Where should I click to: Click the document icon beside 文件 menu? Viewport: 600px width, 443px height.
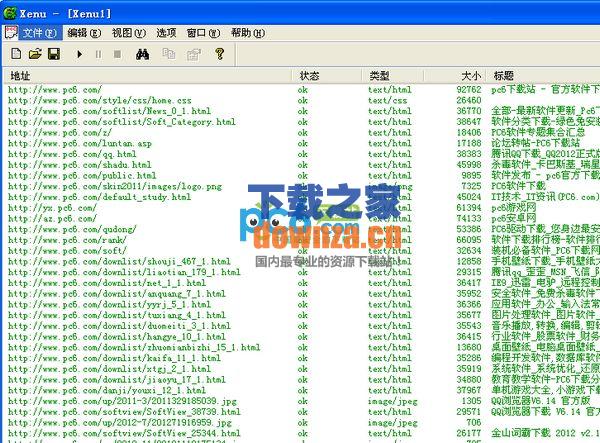11,33
